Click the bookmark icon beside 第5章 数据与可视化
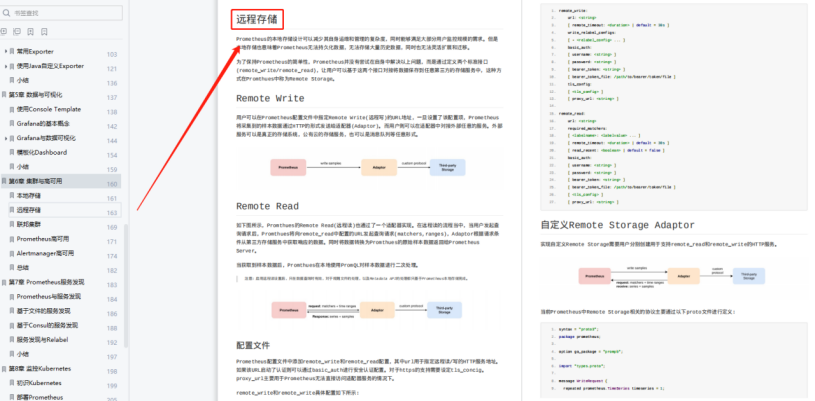Viewport: 815px width, 401px height. coord(4,95)
